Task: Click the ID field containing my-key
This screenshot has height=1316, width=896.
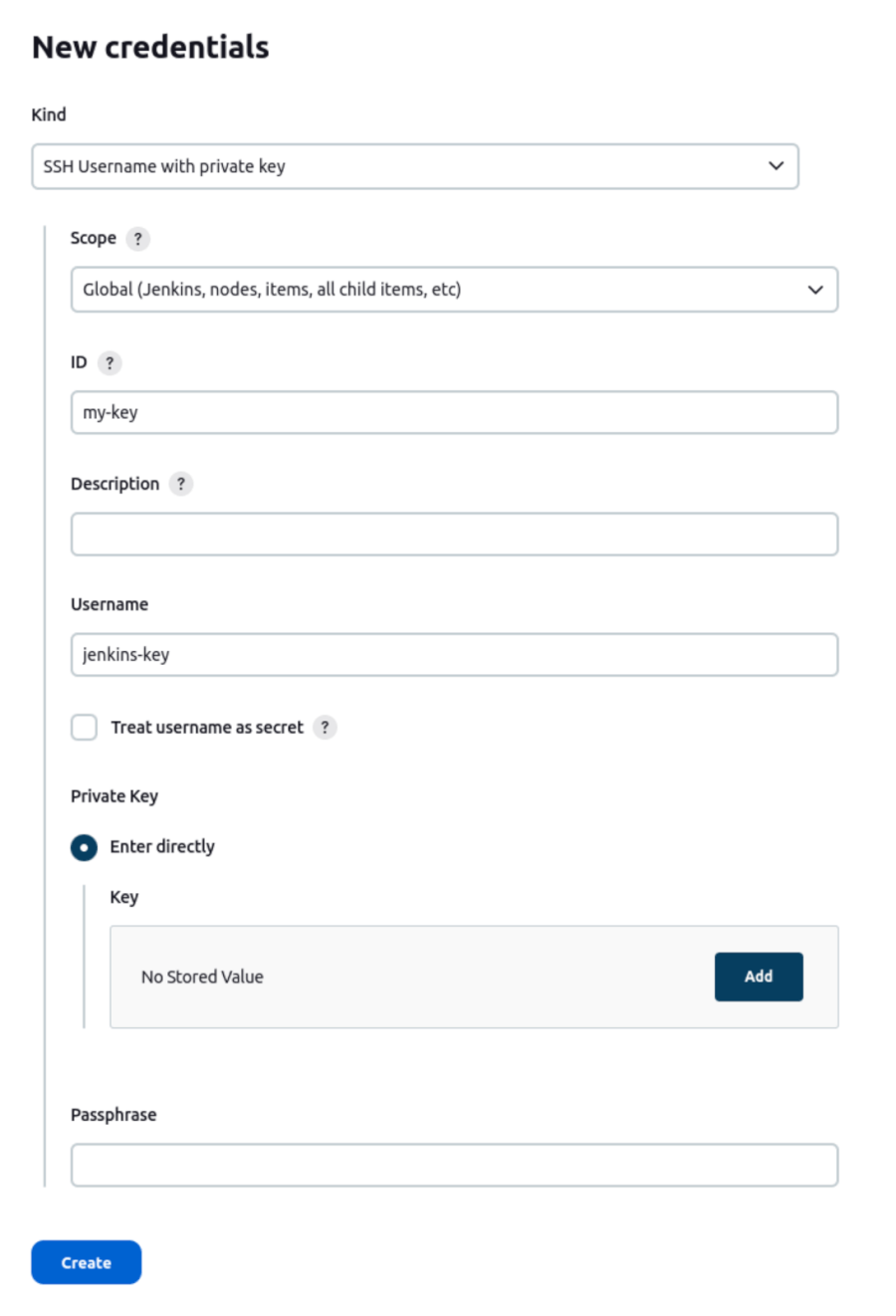Action: point(454,411)
